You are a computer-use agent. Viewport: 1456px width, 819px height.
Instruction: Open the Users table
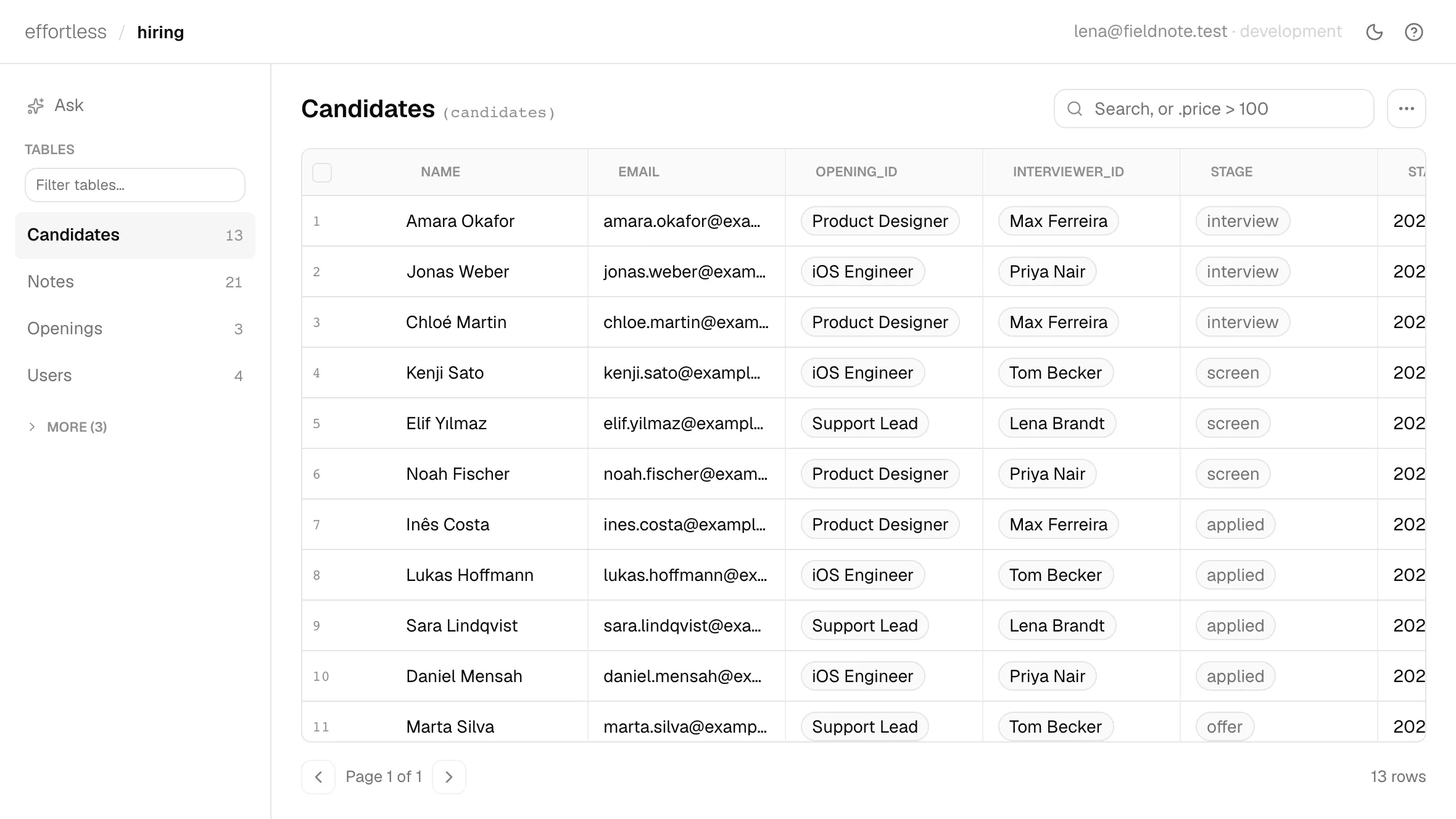pos(135,376)
